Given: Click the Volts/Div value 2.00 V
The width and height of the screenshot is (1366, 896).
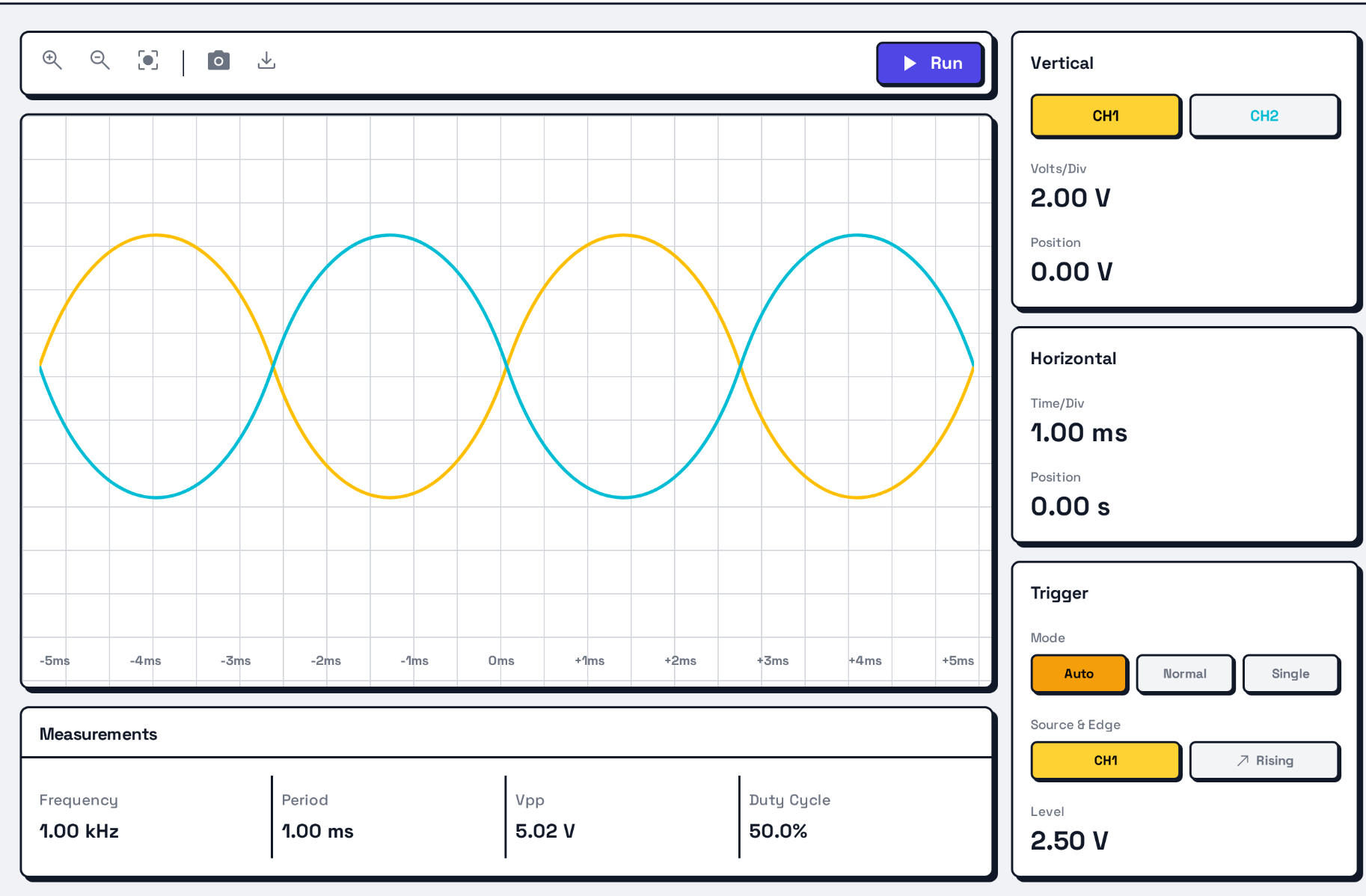Looking at the screenshot, I should (1071, 198).
